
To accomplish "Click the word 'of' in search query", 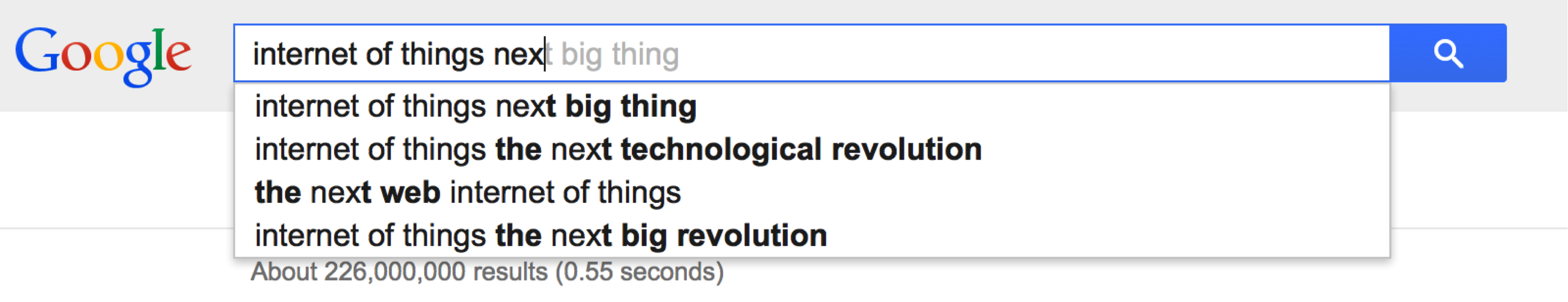I will [379, 54].
